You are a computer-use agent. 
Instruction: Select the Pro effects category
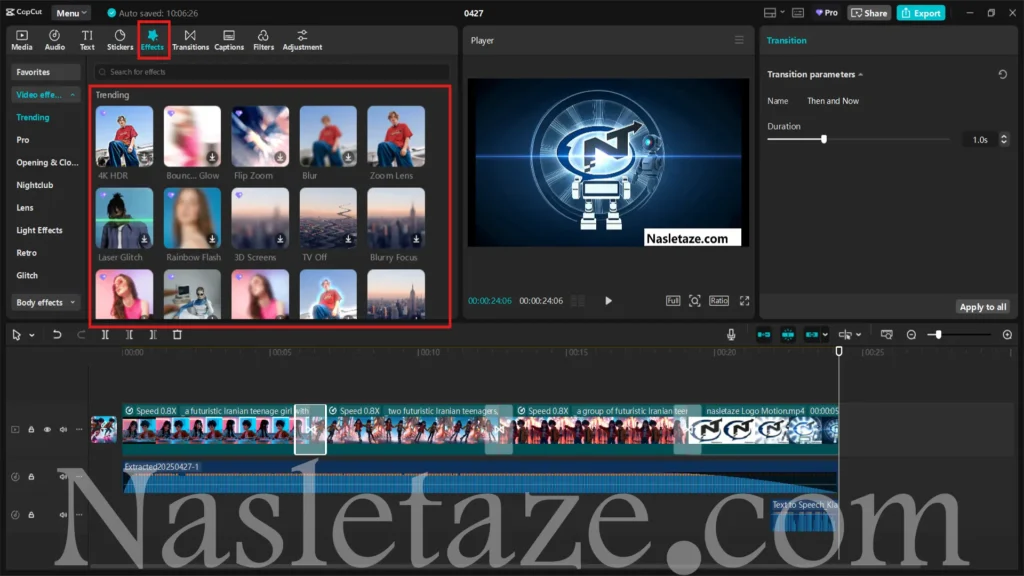(x=23, y=140)
